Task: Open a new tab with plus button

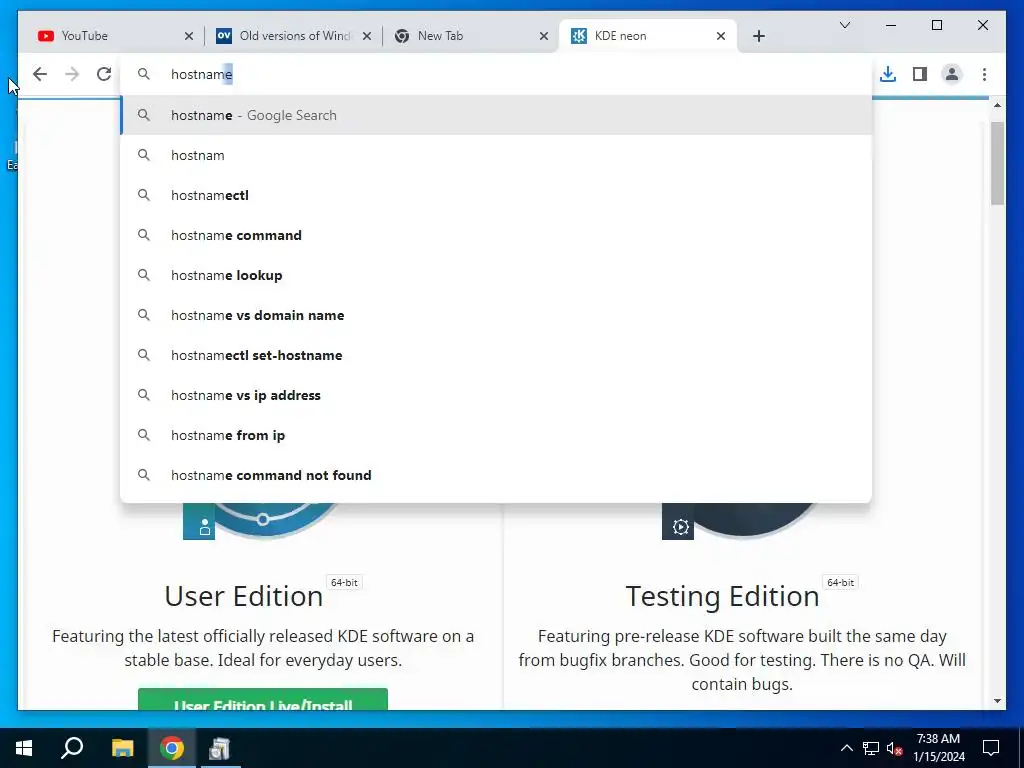Action: point(758,36)
